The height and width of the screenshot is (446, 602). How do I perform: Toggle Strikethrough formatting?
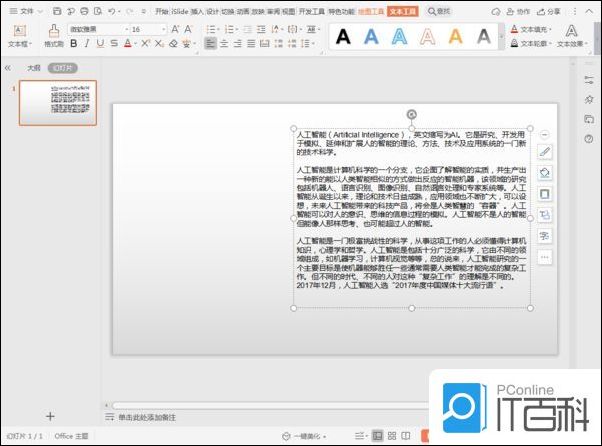tap(114, 44)
